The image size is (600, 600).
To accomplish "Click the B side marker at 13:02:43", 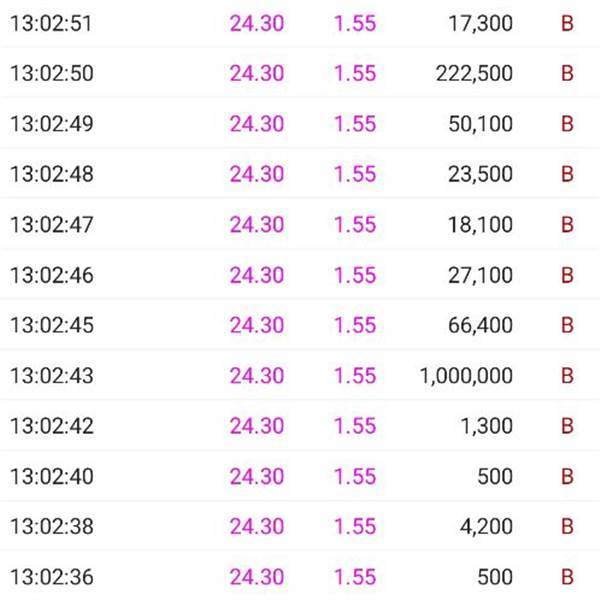I will click(567, 376).
